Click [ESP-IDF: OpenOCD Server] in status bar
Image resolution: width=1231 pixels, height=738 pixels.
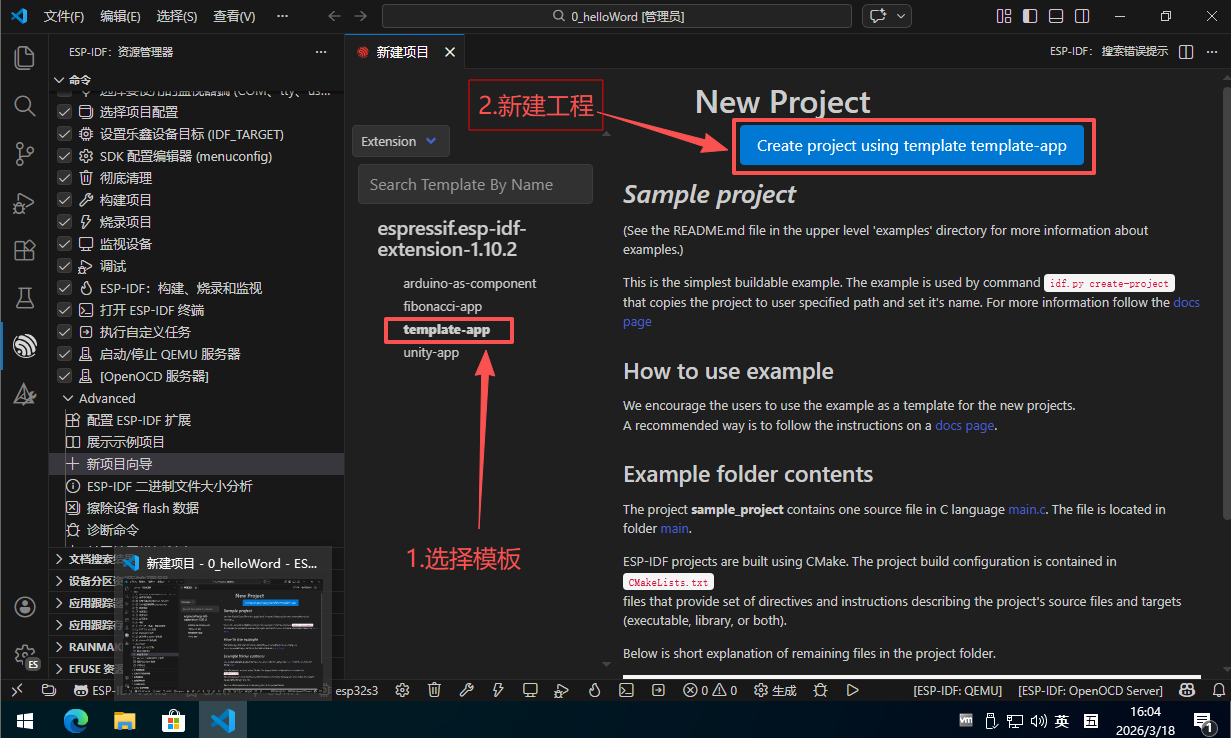[1090, 690]
